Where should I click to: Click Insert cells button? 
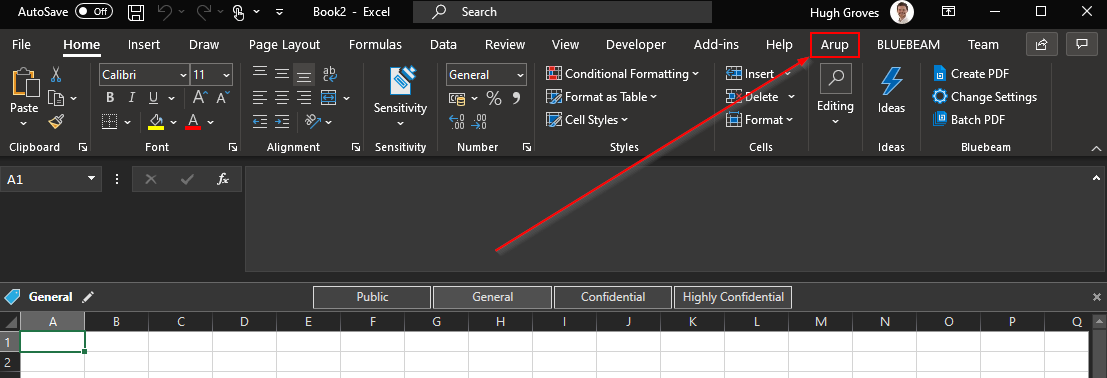[x=750, y=73]
